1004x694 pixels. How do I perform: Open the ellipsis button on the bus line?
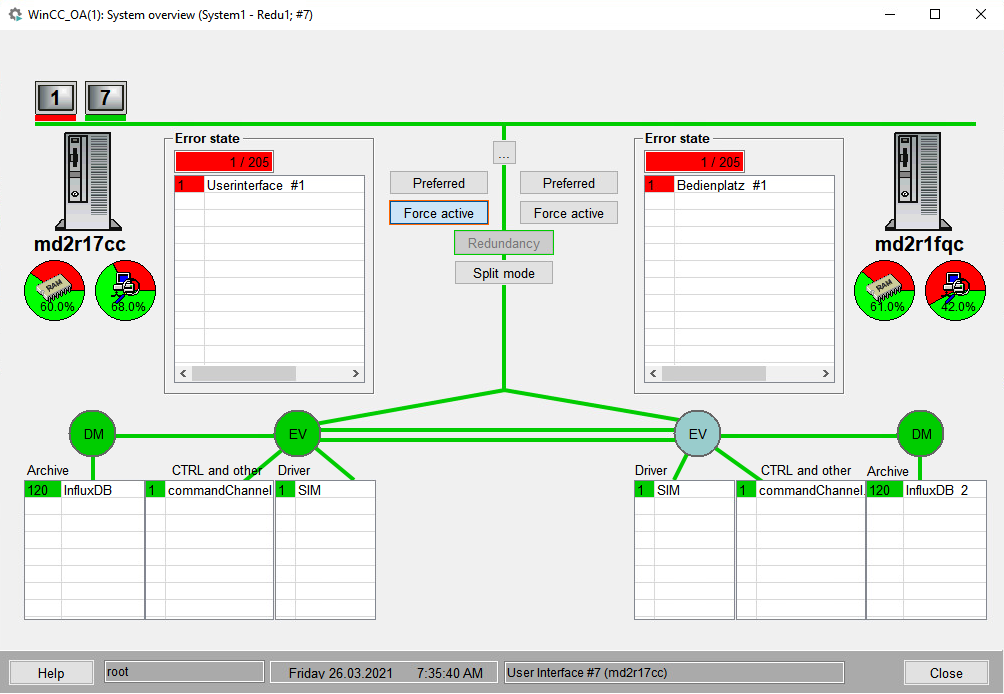(x=504, y=154)
